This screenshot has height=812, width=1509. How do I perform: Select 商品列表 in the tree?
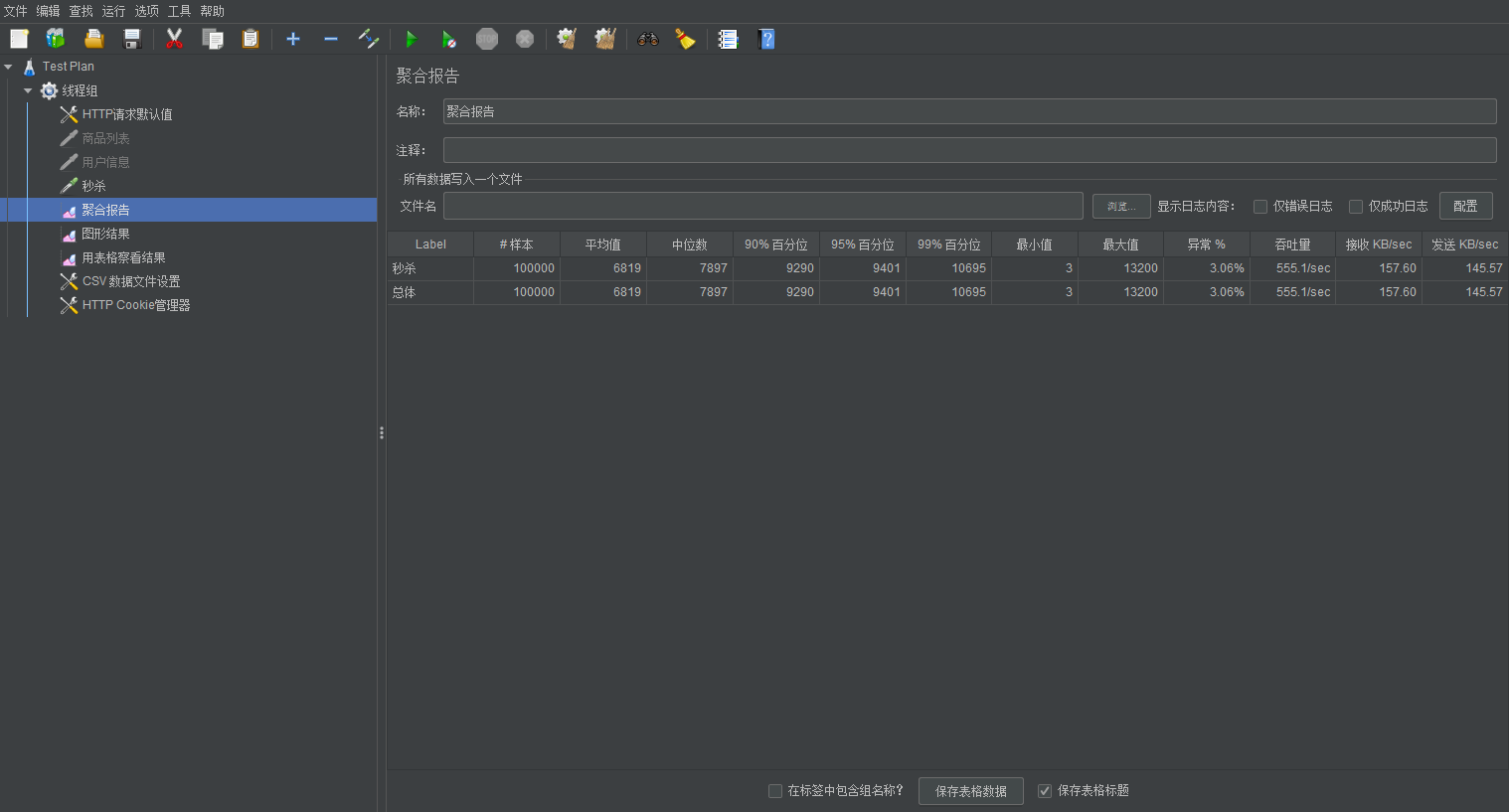click(105, 138)
